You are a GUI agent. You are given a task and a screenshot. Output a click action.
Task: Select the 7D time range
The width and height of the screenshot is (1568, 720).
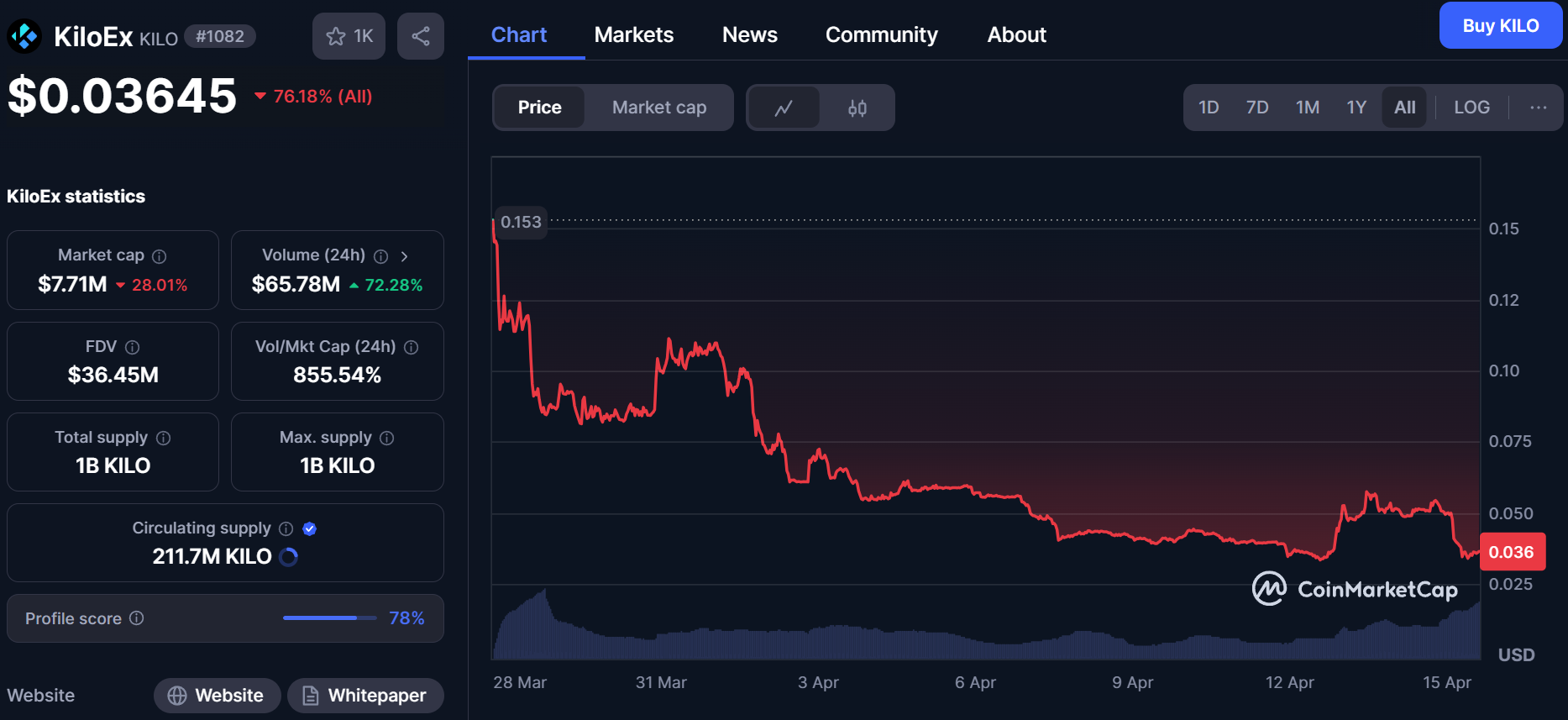[1256, 108]
